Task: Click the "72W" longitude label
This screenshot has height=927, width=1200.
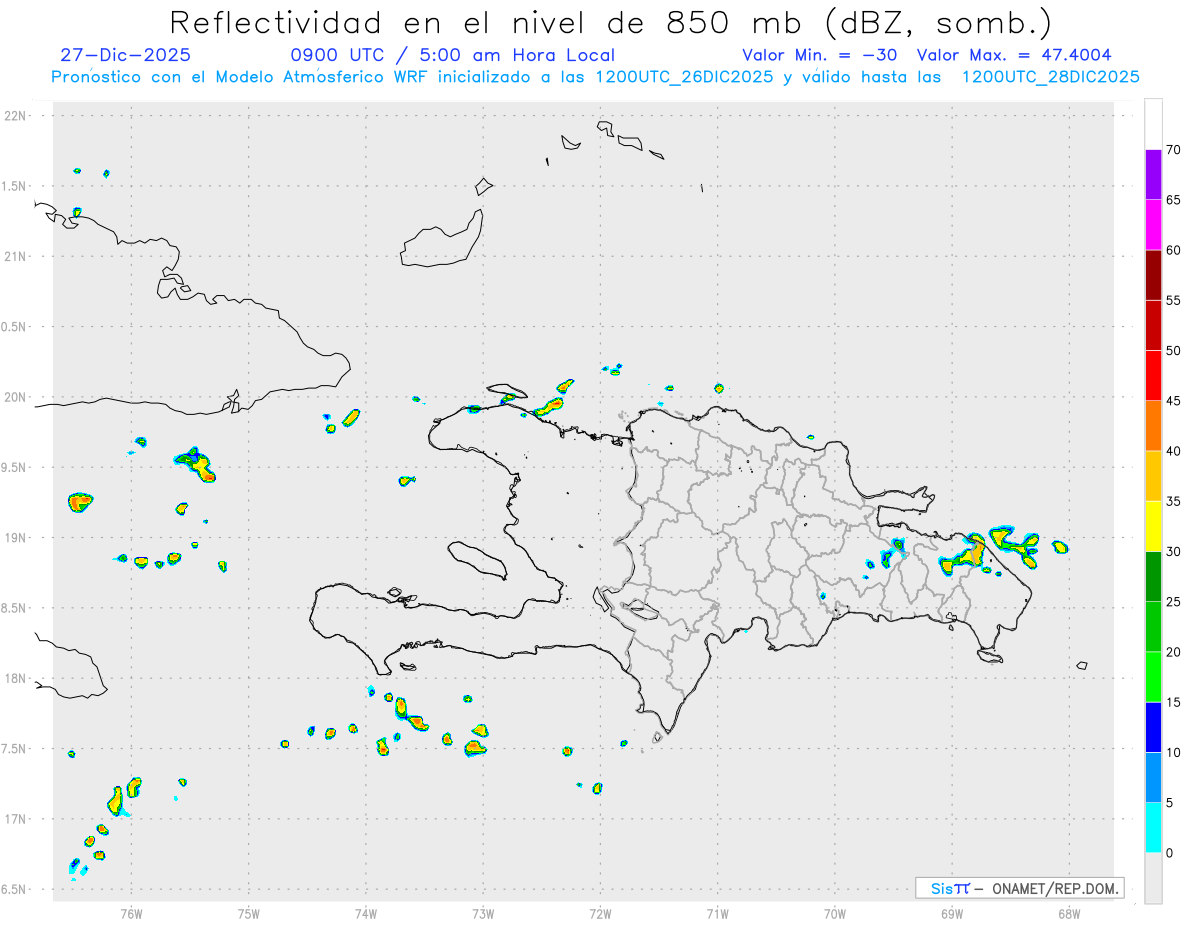Action: 600,913
